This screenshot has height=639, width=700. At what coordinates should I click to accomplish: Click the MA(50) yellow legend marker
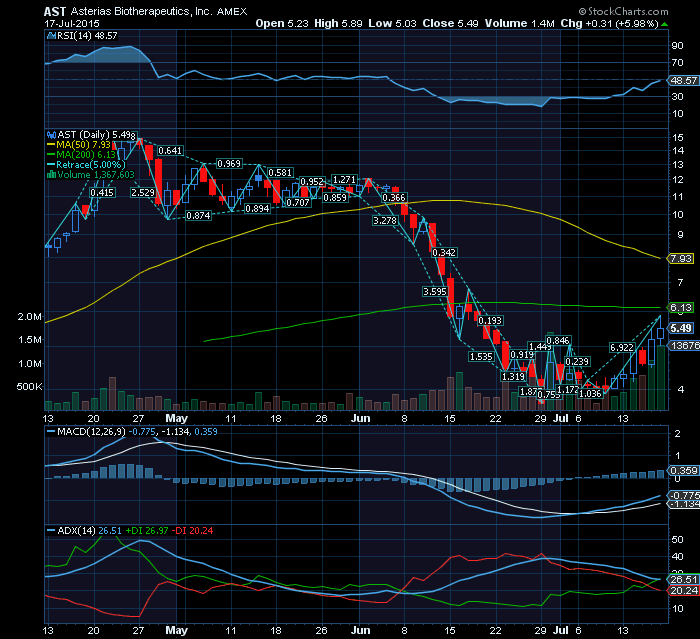click(50, 144)
